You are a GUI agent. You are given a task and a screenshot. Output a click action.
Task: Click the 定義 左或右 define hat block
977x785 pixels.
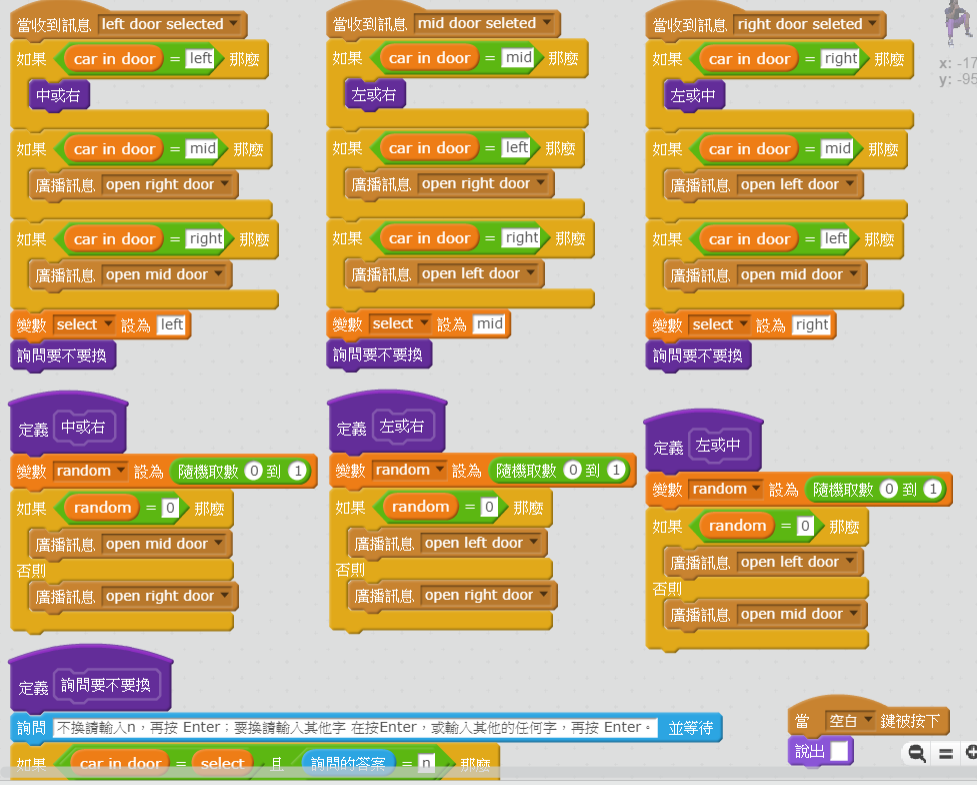(x=387, y=421)
